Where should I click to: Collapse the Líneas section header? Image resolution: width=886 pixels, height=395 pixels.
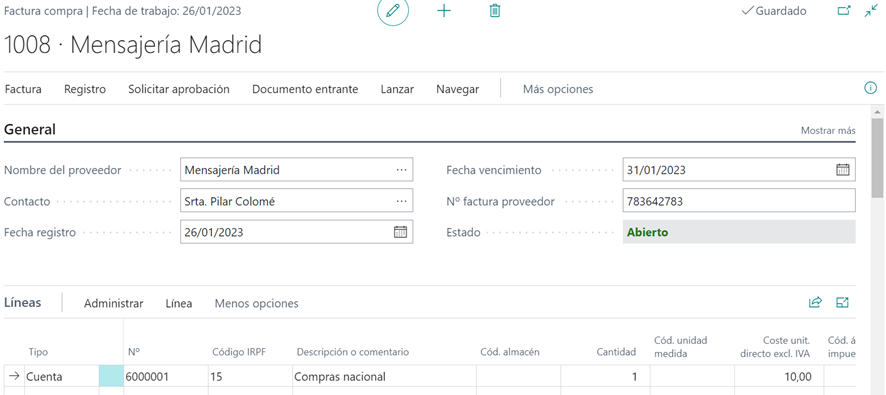(23, 302)
